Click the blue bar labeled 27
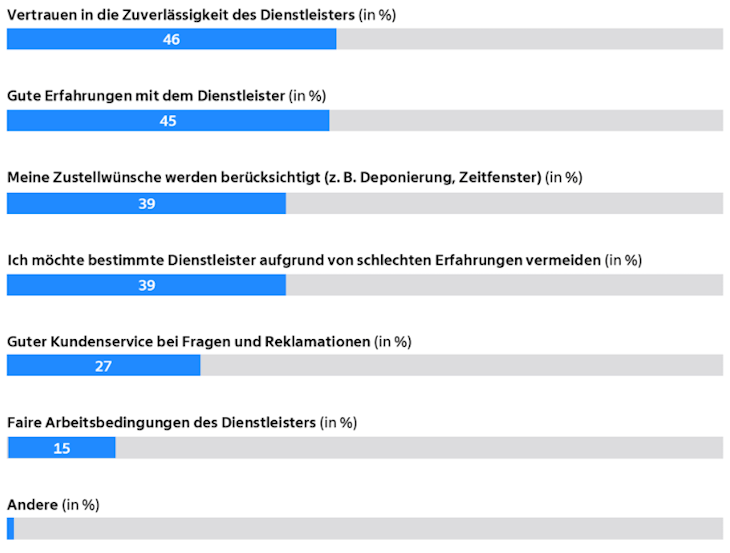 coord(103,365)
